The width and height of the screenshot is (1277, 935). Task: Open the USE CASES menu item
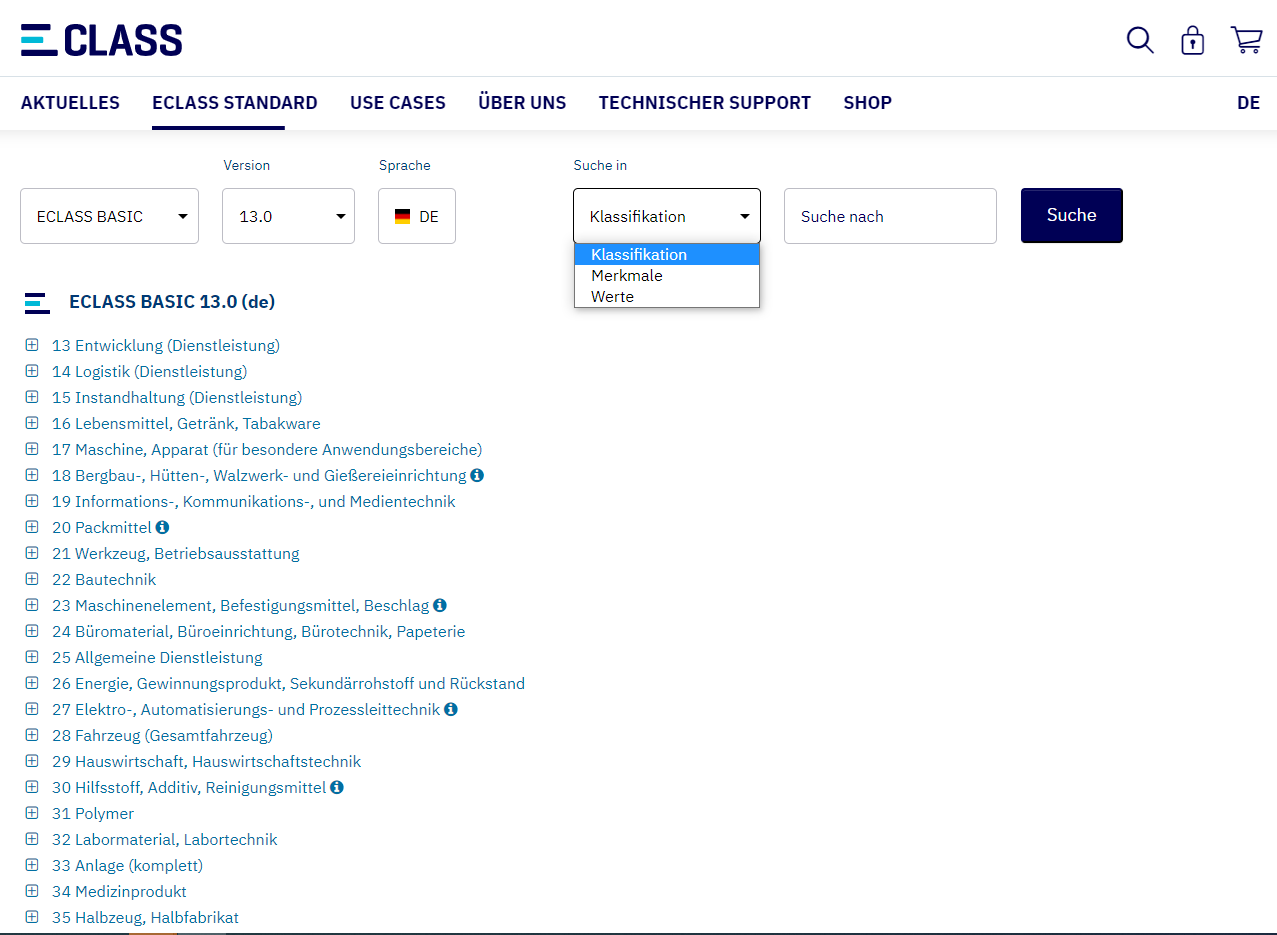pos(397,102)
